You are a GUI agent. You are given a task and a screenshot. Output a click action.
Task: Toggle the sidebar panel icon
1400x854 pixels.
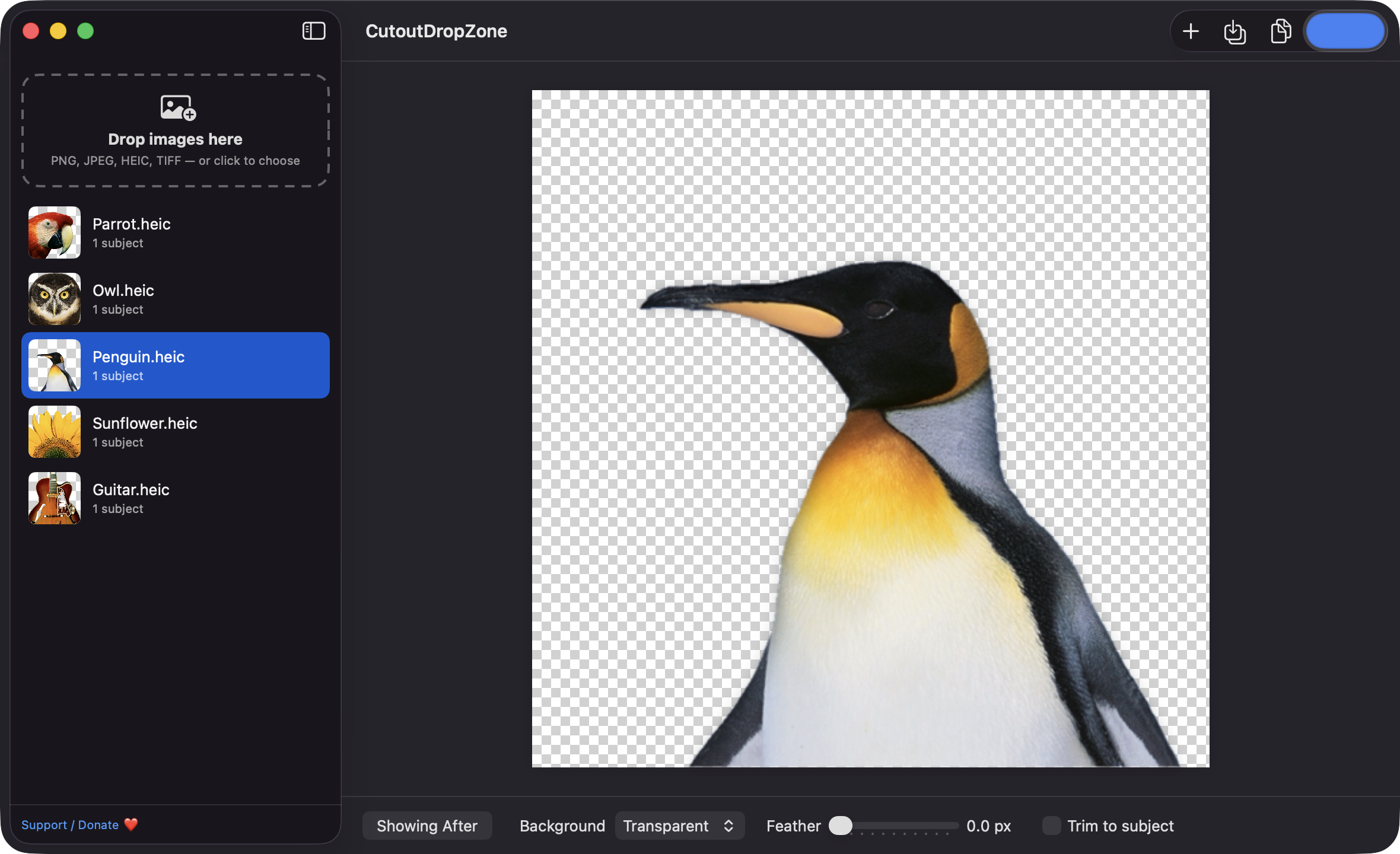point(314,31)
